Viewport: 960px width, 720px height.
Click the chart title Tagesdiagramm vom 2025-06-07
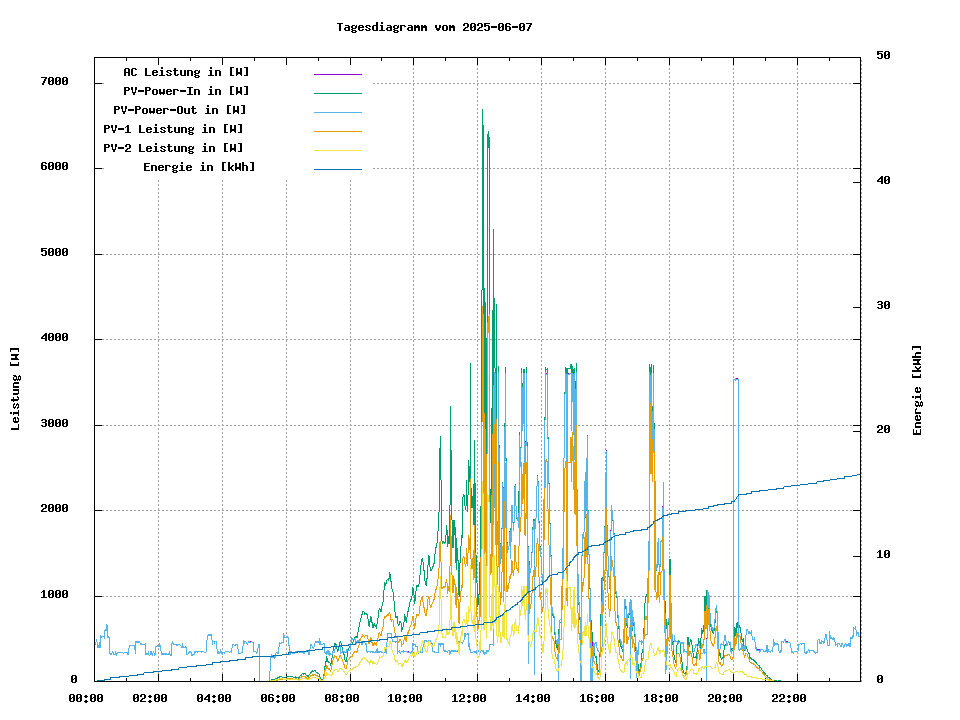(x=434, y=27)
